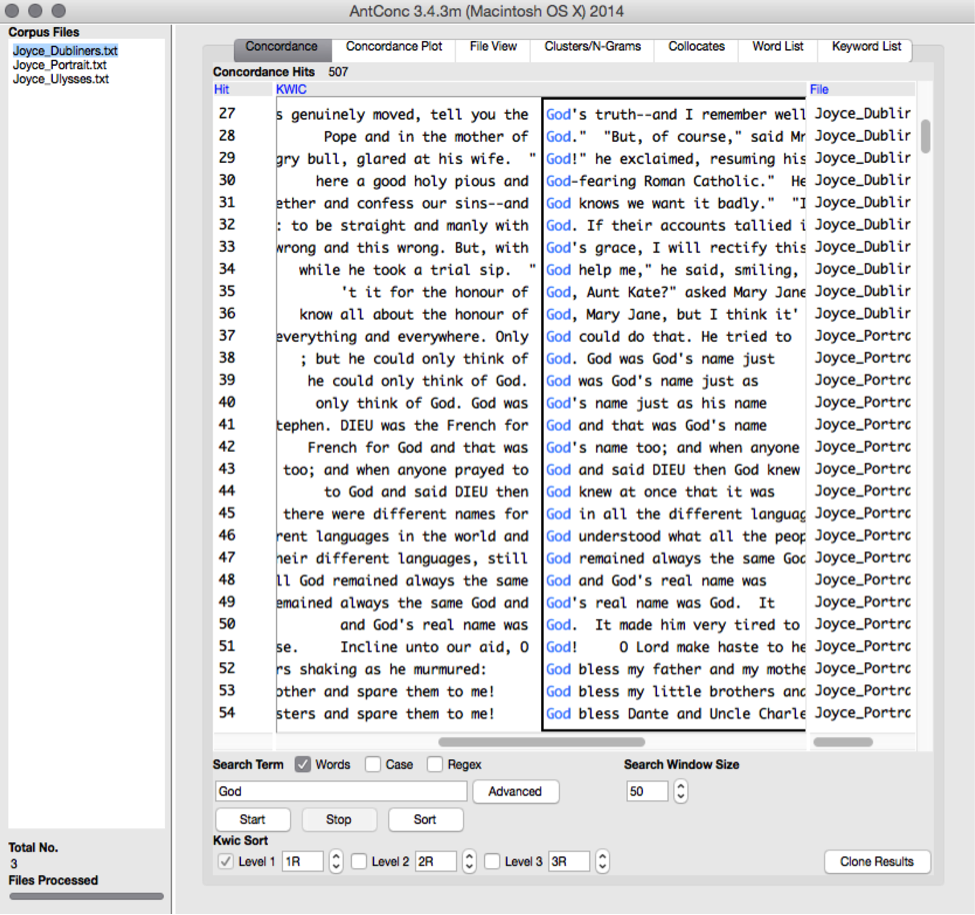Enable the Level 2 sort checkbox
Viewport: 975px width, 915px height.
pos(359,861)
